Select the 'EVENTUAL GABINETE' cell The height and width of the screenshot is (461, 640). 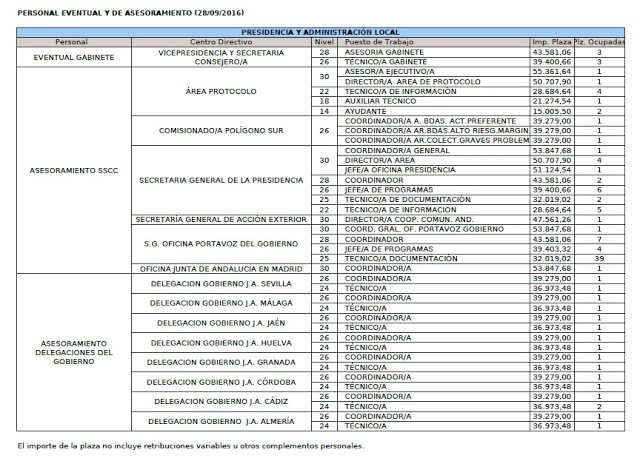(x=71, y=56)
